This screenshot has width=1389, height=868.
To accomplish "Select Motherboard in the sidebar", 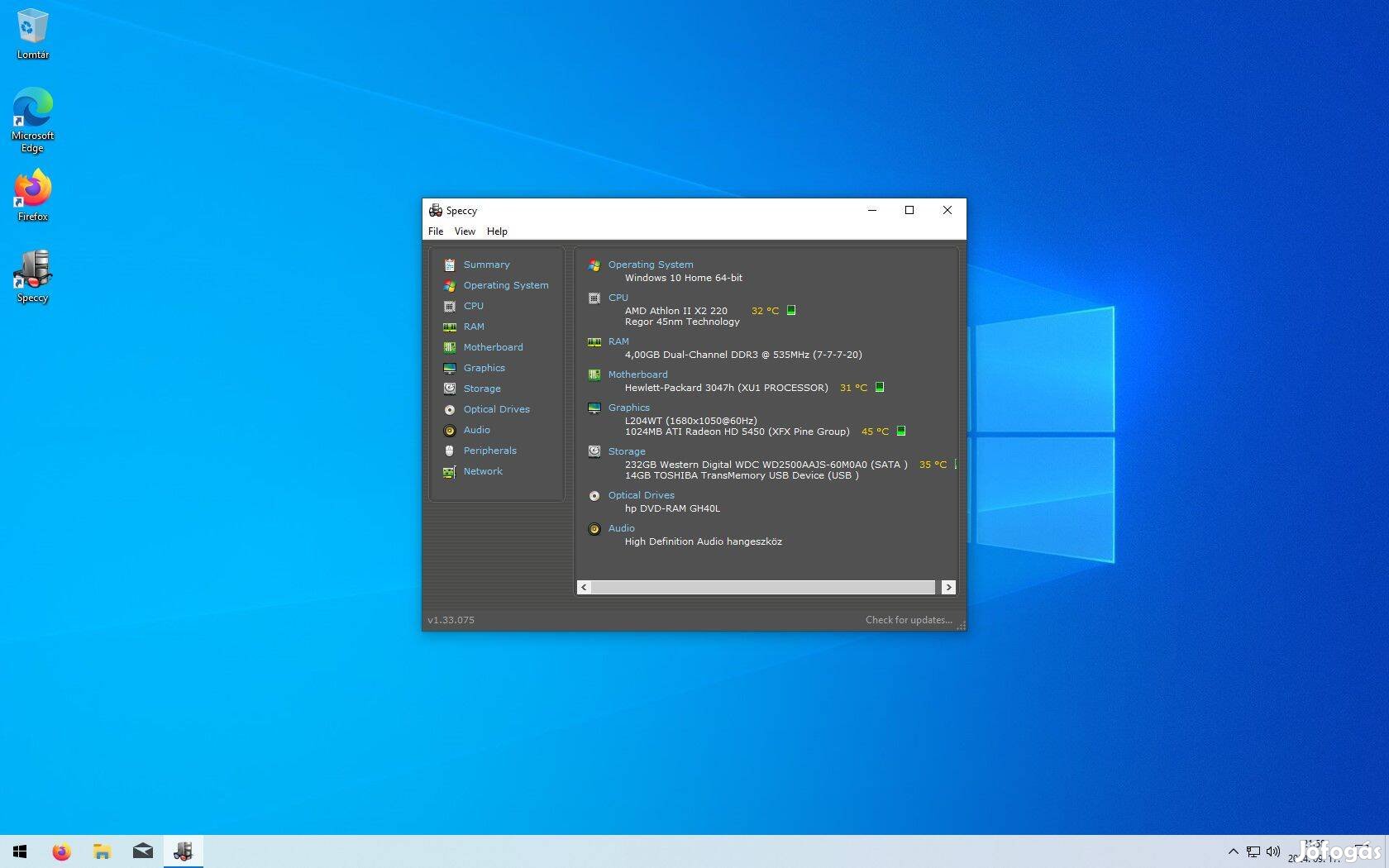I will (x=493, y=347).
